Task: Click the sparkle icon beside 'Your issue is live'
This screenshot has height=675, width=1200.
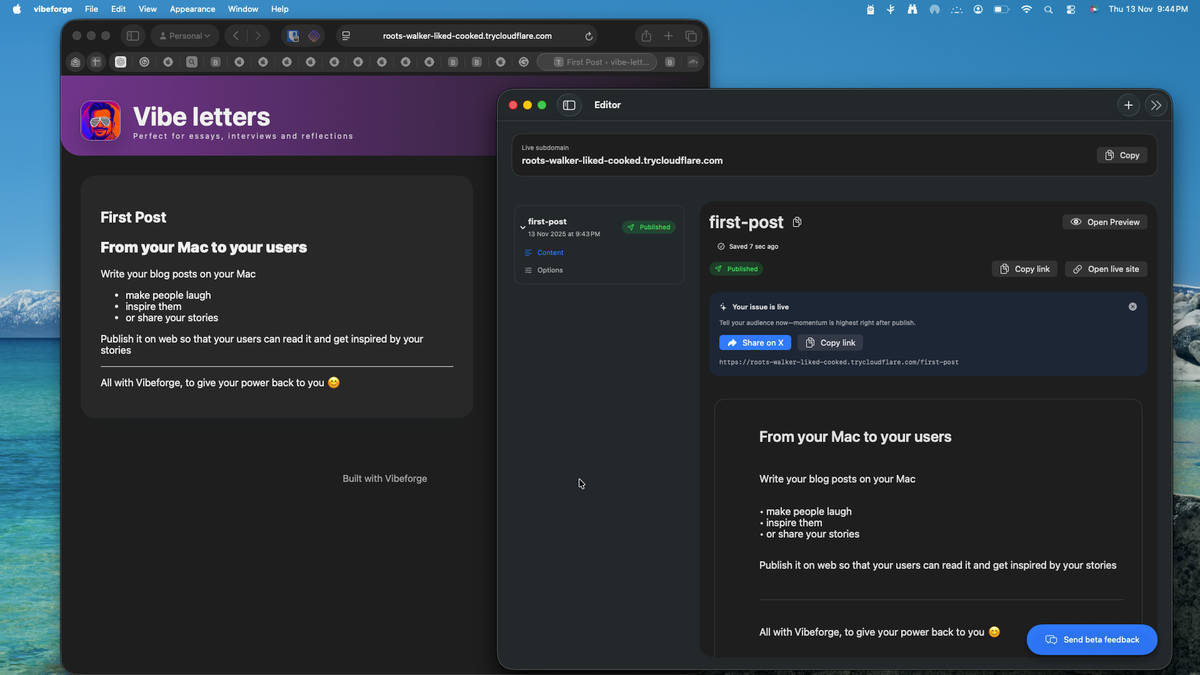Action: tap(723, 307)
